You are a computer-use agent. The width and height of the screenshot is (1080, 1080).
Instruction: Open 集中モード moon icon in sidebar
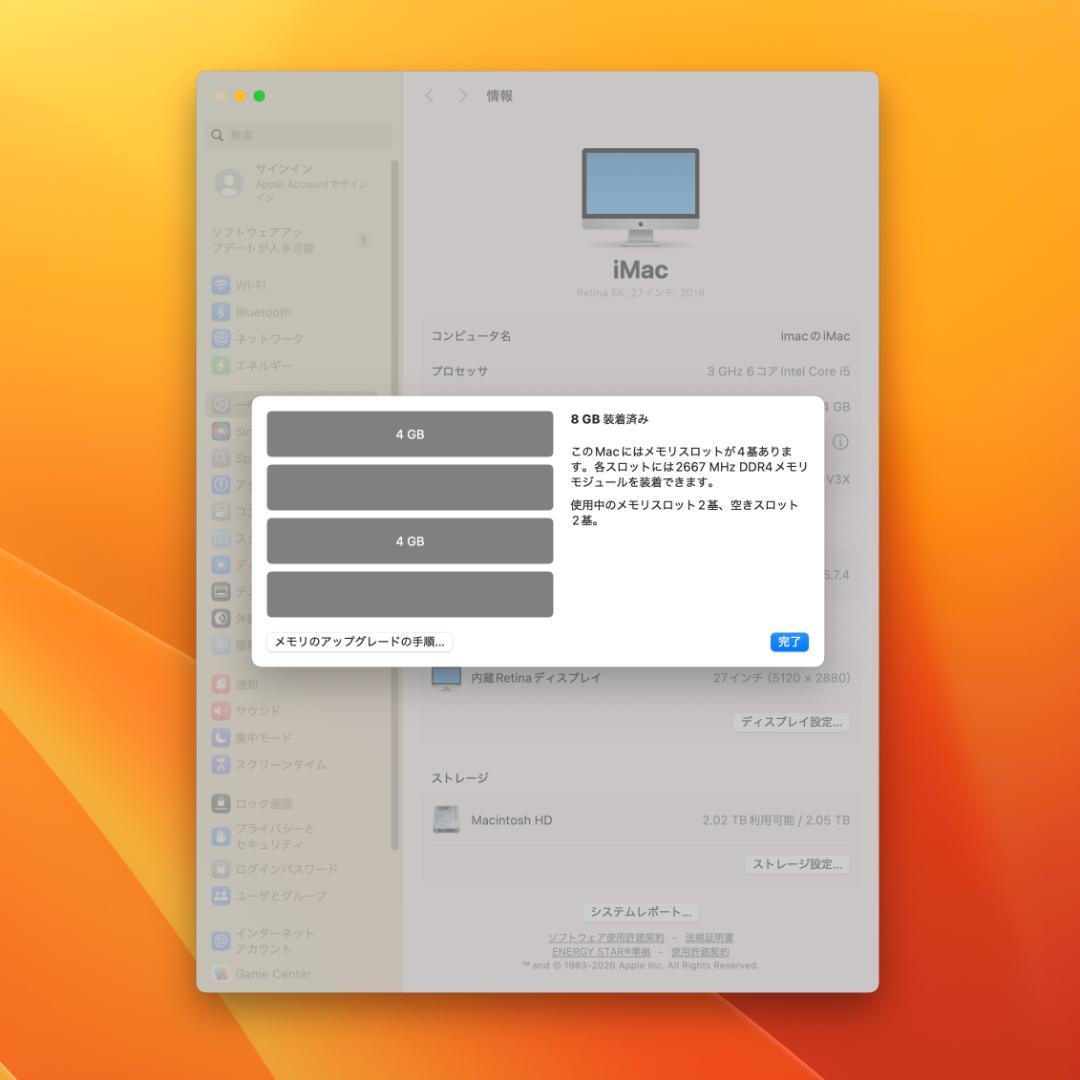click(220, 738)
